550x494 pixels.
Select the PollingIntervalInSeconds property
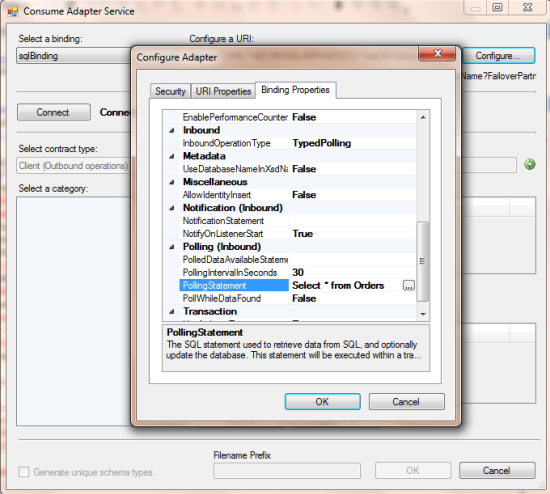(x=234, y=273)
